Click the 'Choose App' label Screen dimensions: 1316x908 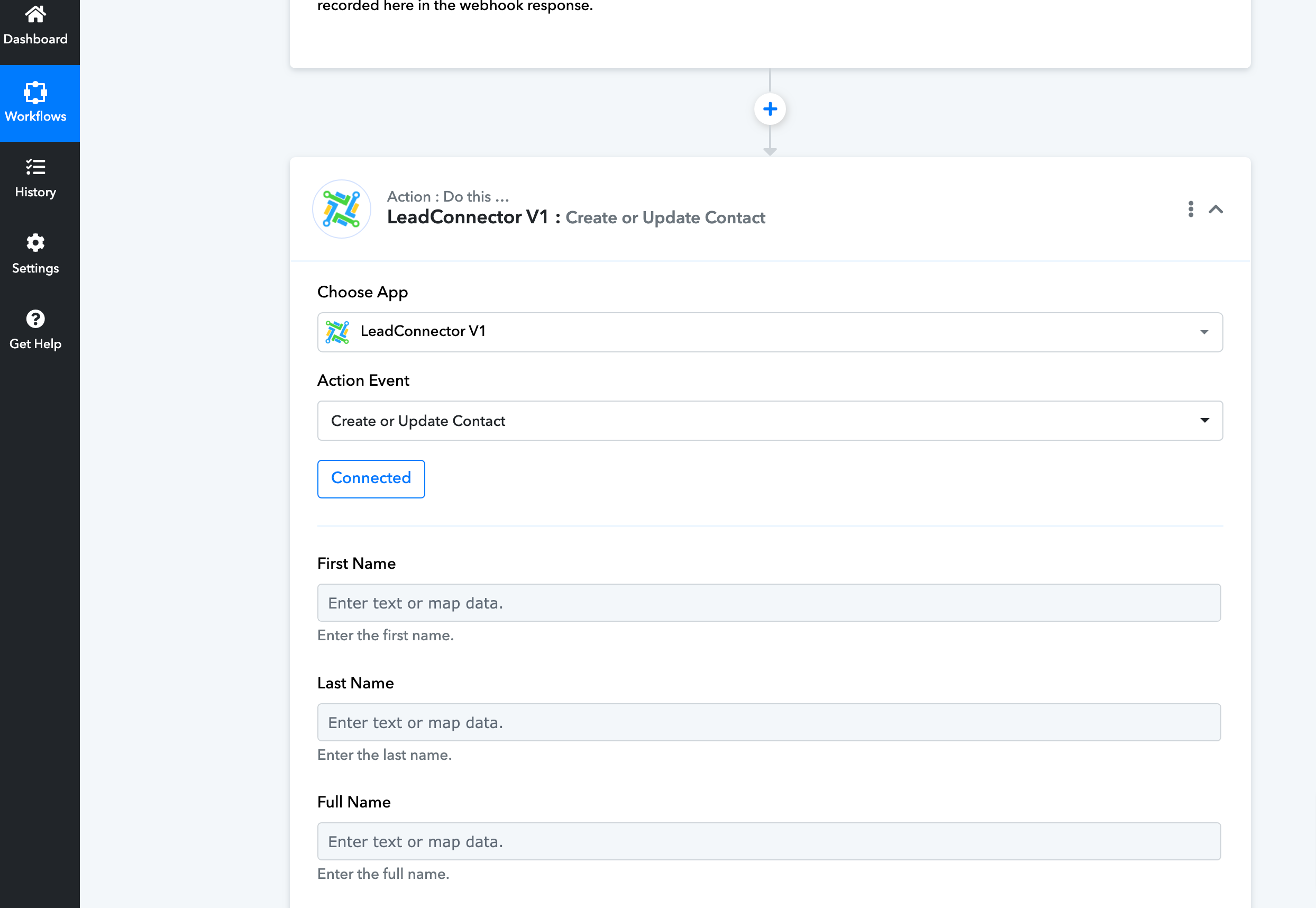pos(363,292)
